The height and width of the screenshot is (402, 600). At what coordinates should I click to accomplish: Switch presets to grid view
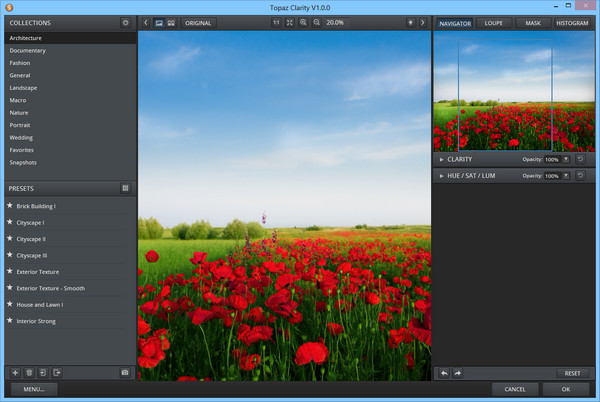(125, 188)
